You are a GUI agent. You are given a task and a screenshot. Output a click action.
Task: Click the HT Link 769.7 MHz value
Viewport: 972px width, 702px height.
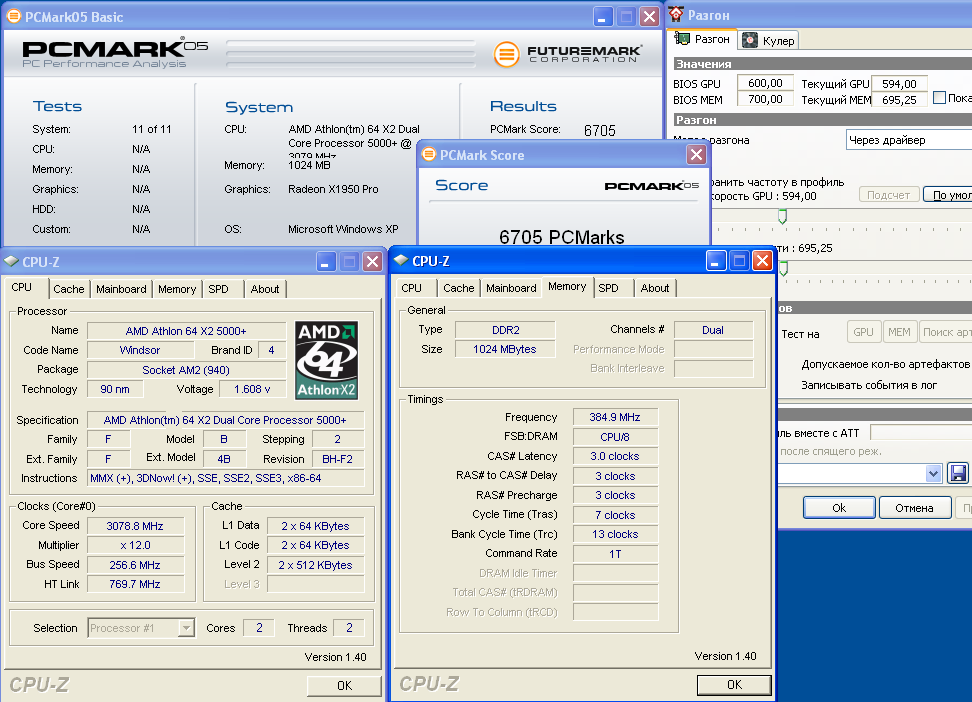(x=135, y=584)
